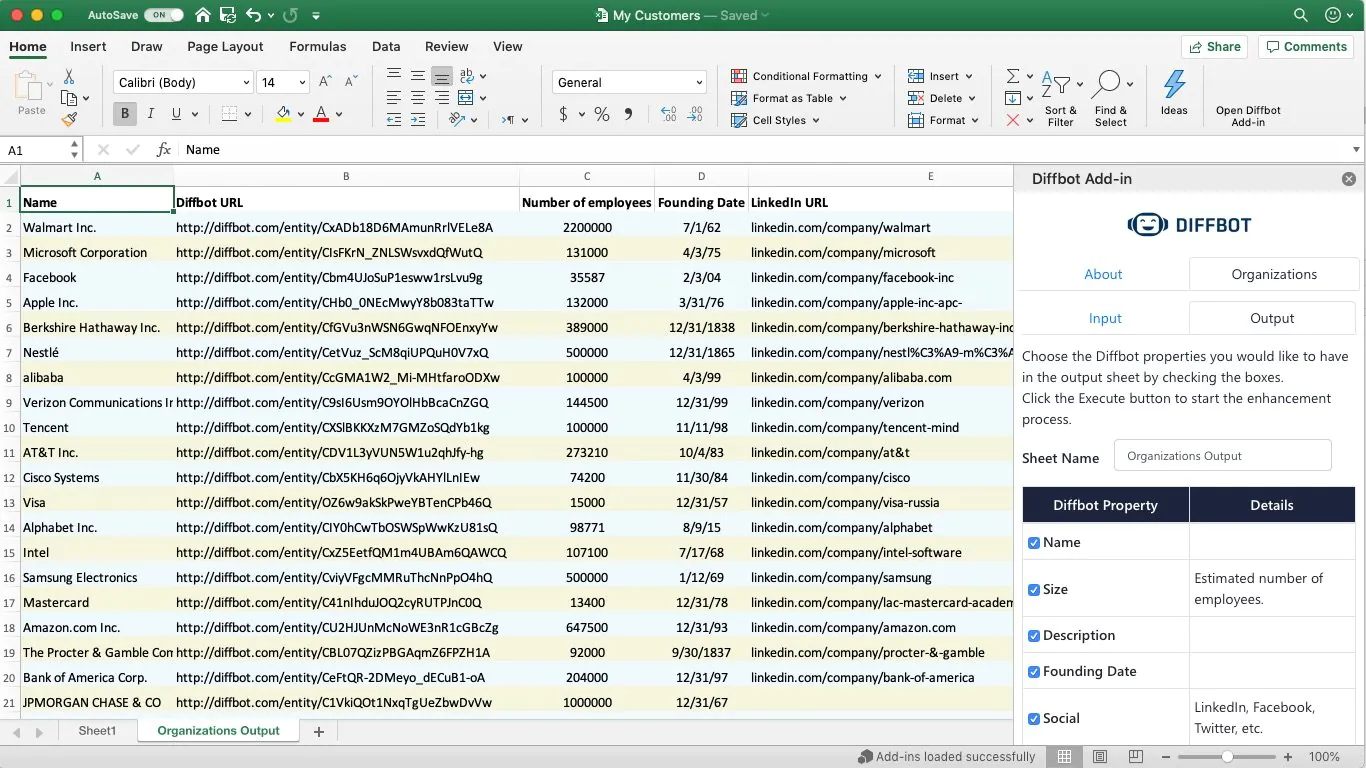The image size is (1366, 768).
Task: Switch to Page Break Preview view
Action: (1136, 757)
